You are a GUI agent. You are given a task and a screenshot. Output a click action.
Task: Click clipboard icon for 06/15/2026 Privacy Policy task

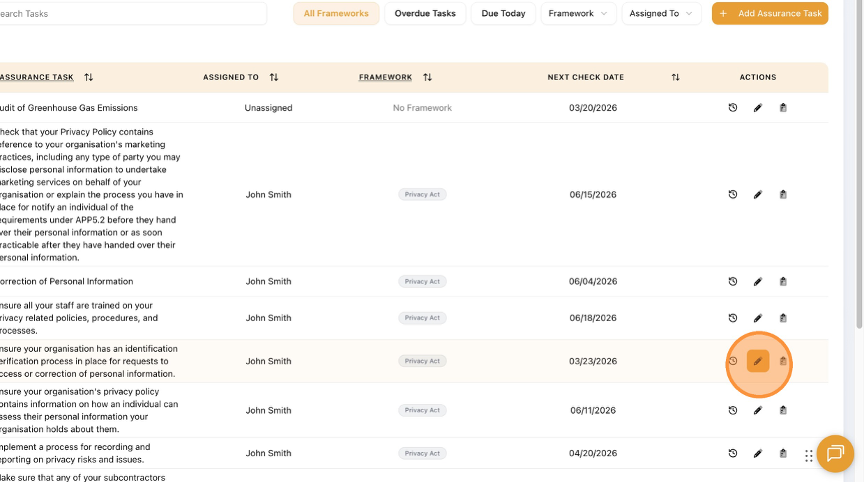(783, 195)
